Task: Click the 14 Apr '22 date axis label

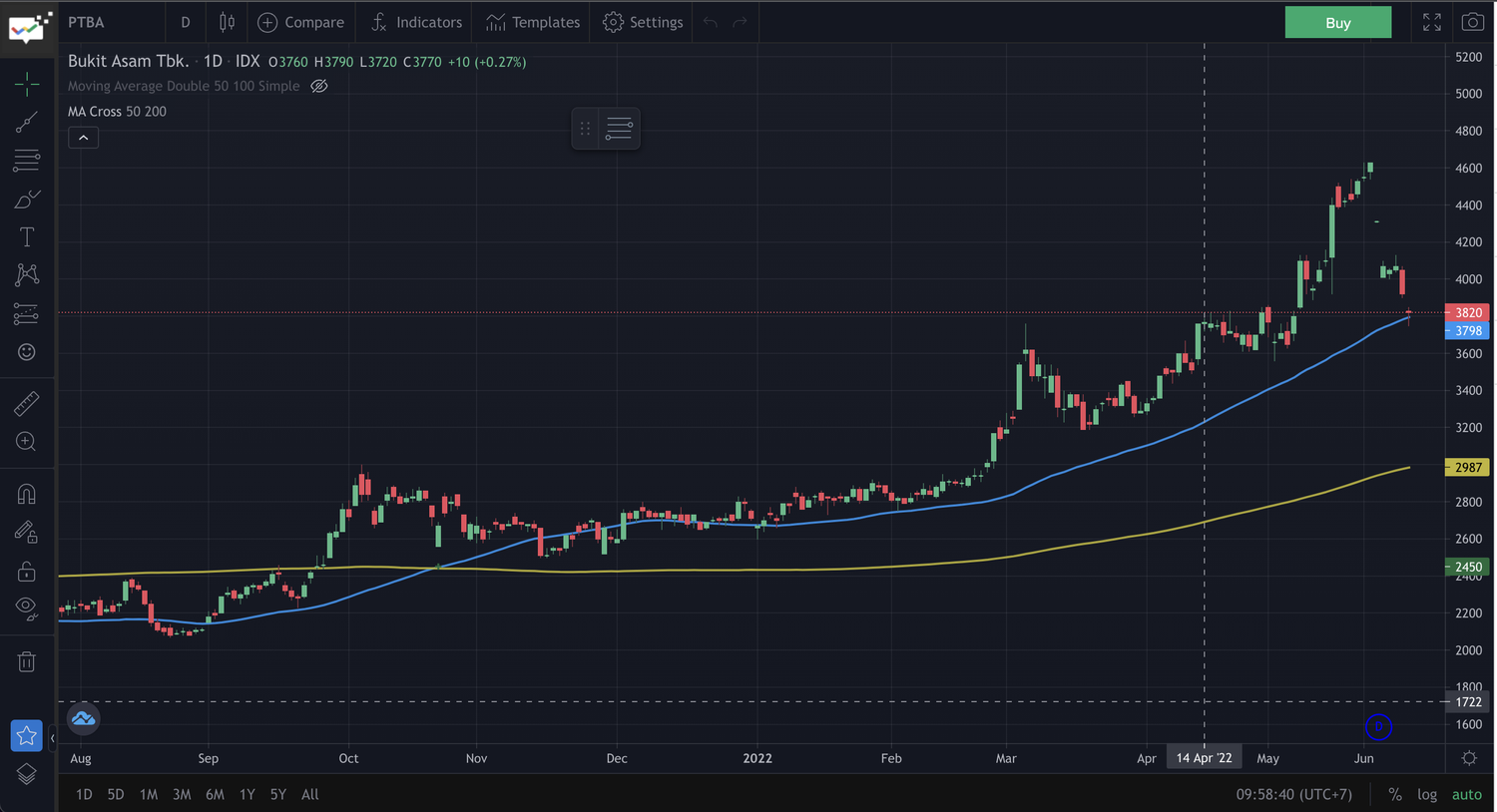Action: click(1204, 757)
